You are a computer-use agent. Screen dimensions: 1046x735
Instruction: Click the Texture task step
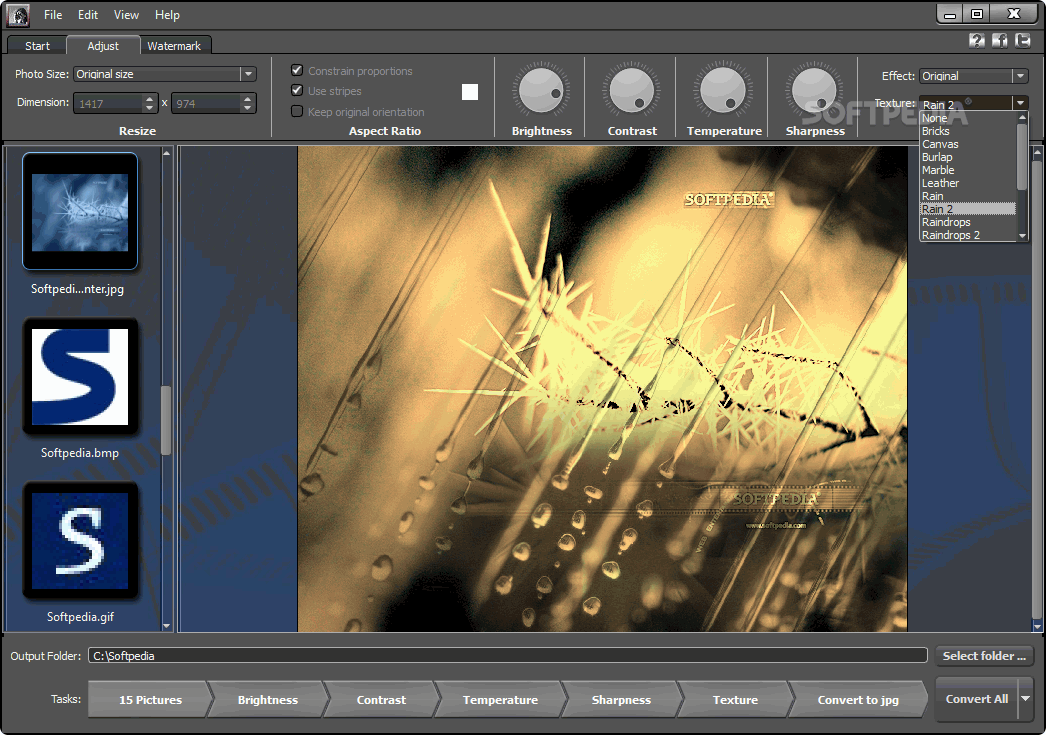pos(735,700)
